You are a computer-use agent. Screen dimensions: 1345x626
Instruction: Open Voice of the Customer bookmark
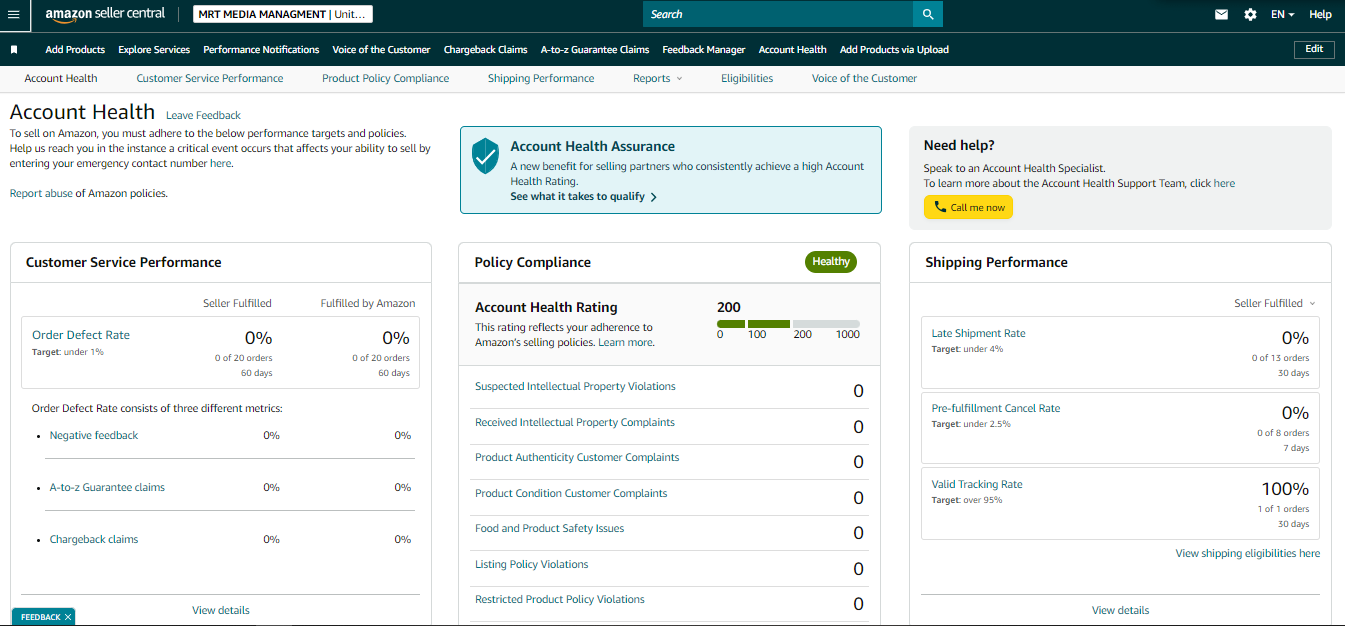(x=381, y=49)
